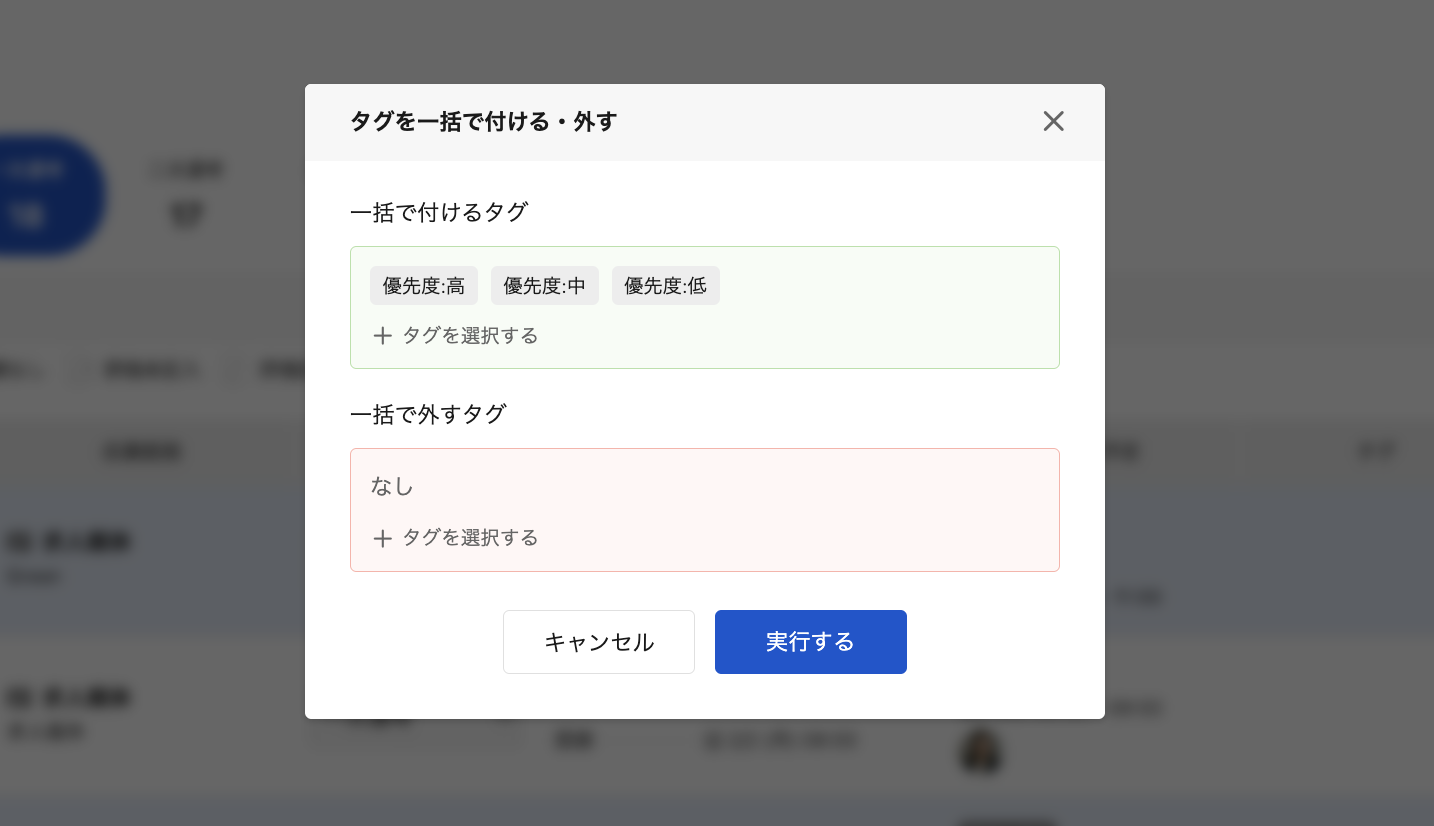Click the blurred user avatar behind the dialog

click(982, 750)
